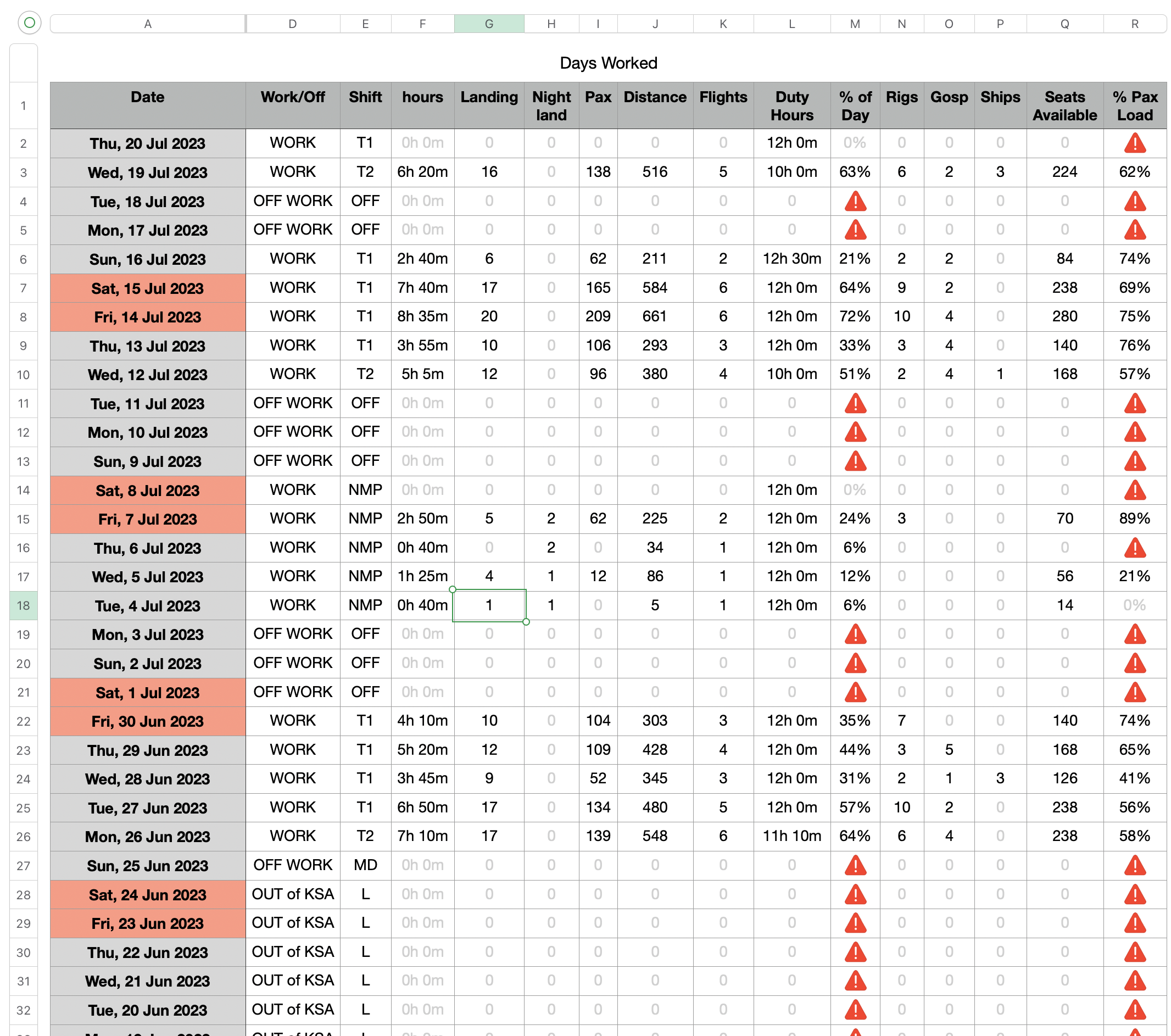Click the Seats Available header cell
This screenshot has width=1171, height=1036.
1064,105
